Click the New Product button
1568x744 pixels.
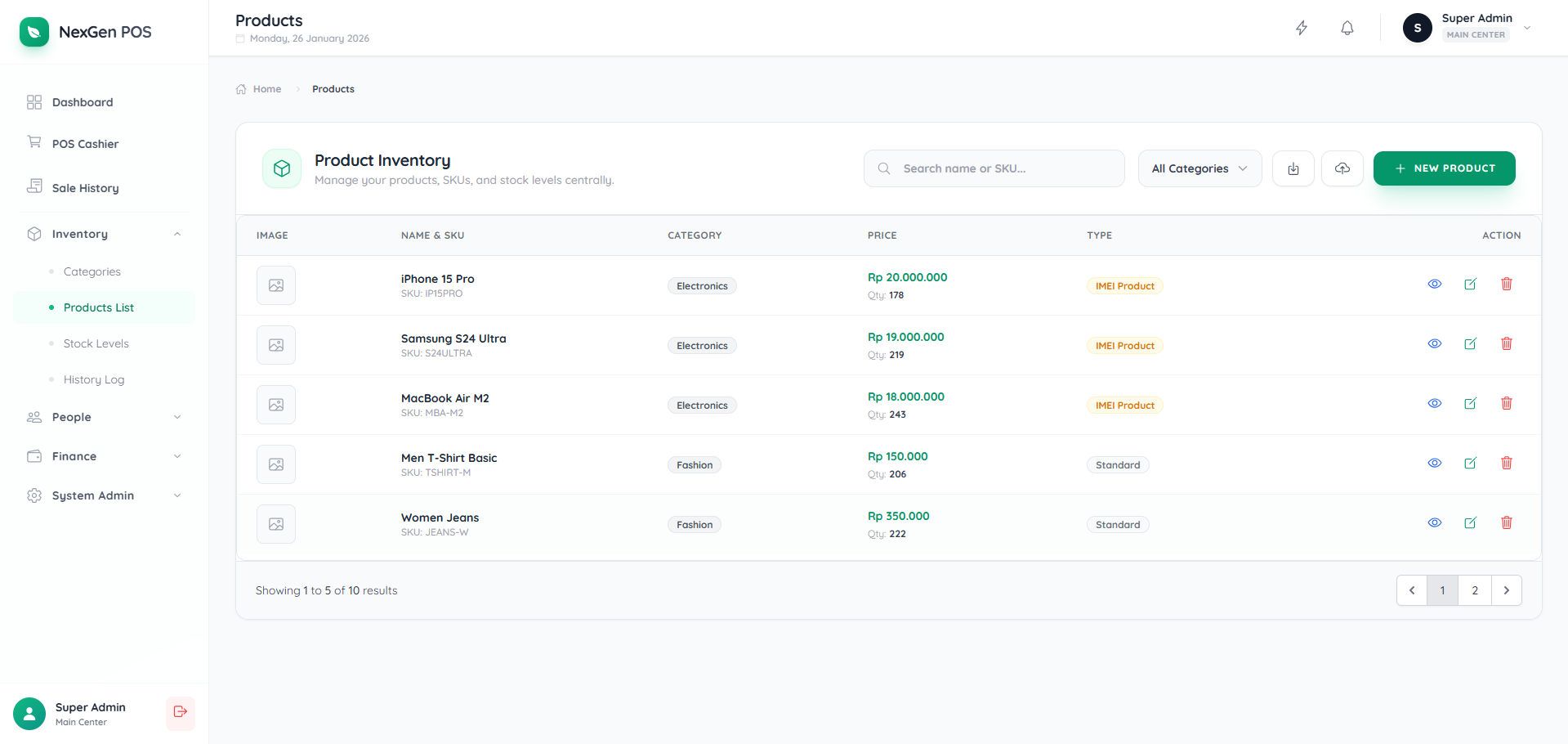click(1444, 168)
